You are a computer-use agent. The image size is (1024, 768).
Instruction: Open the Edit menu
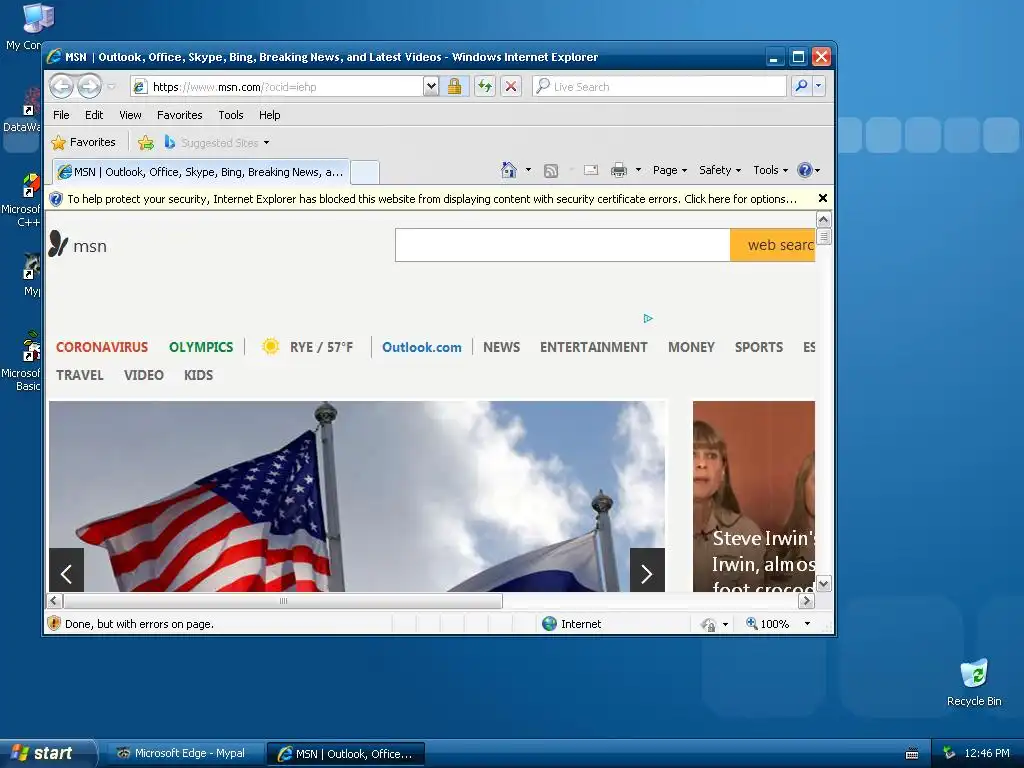94,115
